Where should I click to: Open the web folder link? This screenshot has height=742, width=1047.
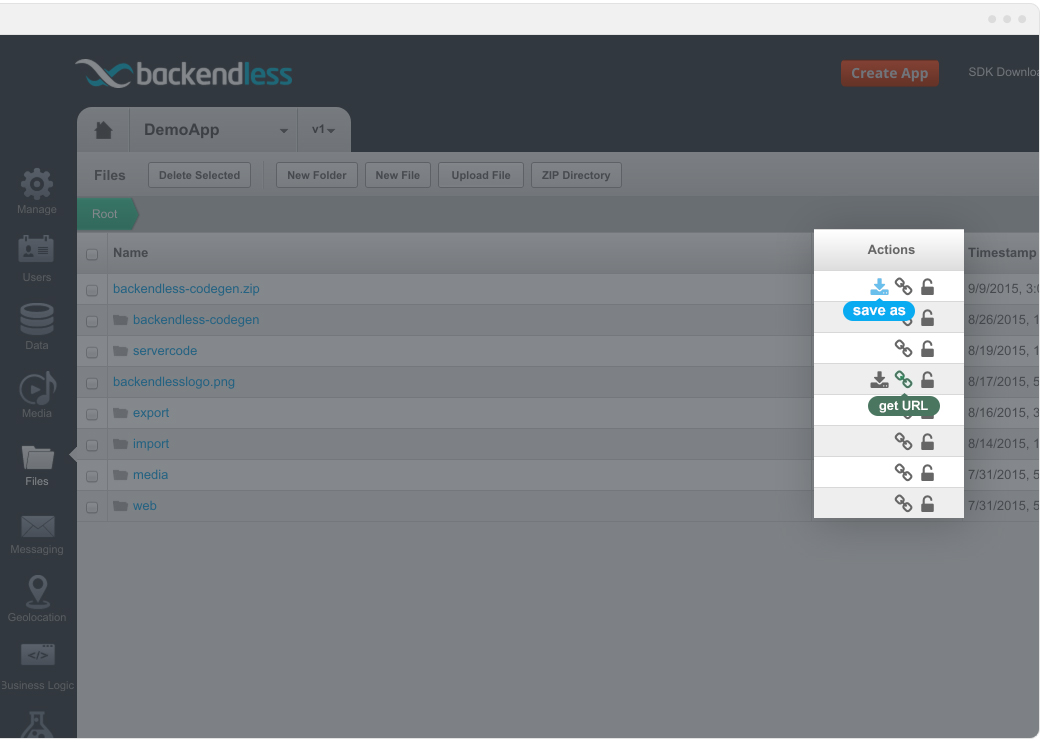(x=145, y=506)
